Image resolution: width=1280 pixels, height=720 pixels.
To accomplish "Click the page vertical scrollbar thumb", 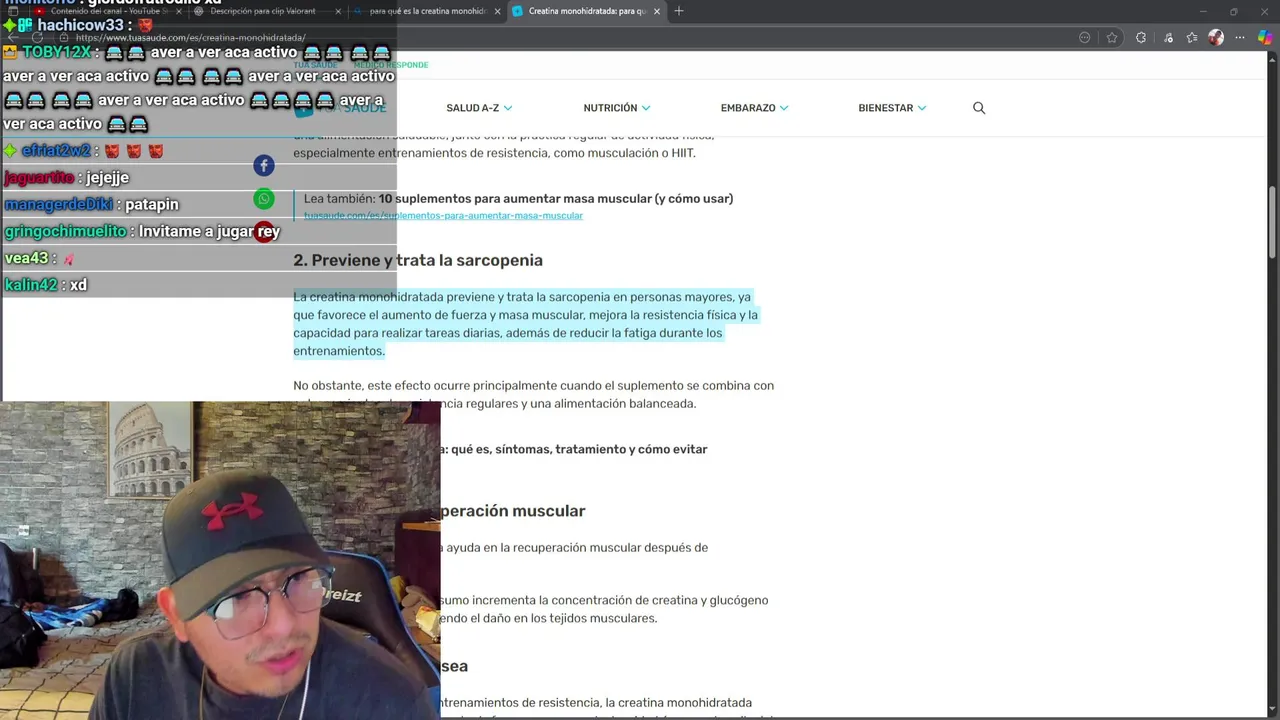I will 1272,222.
